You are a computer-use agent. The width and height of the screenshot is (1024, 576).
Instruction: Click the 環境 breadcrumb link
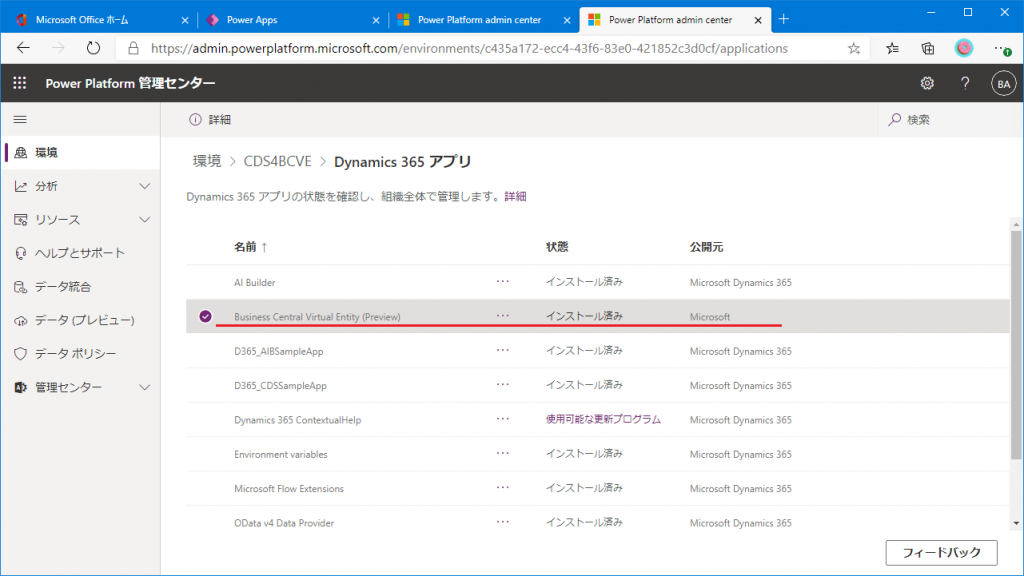click(x=207, y=161)
